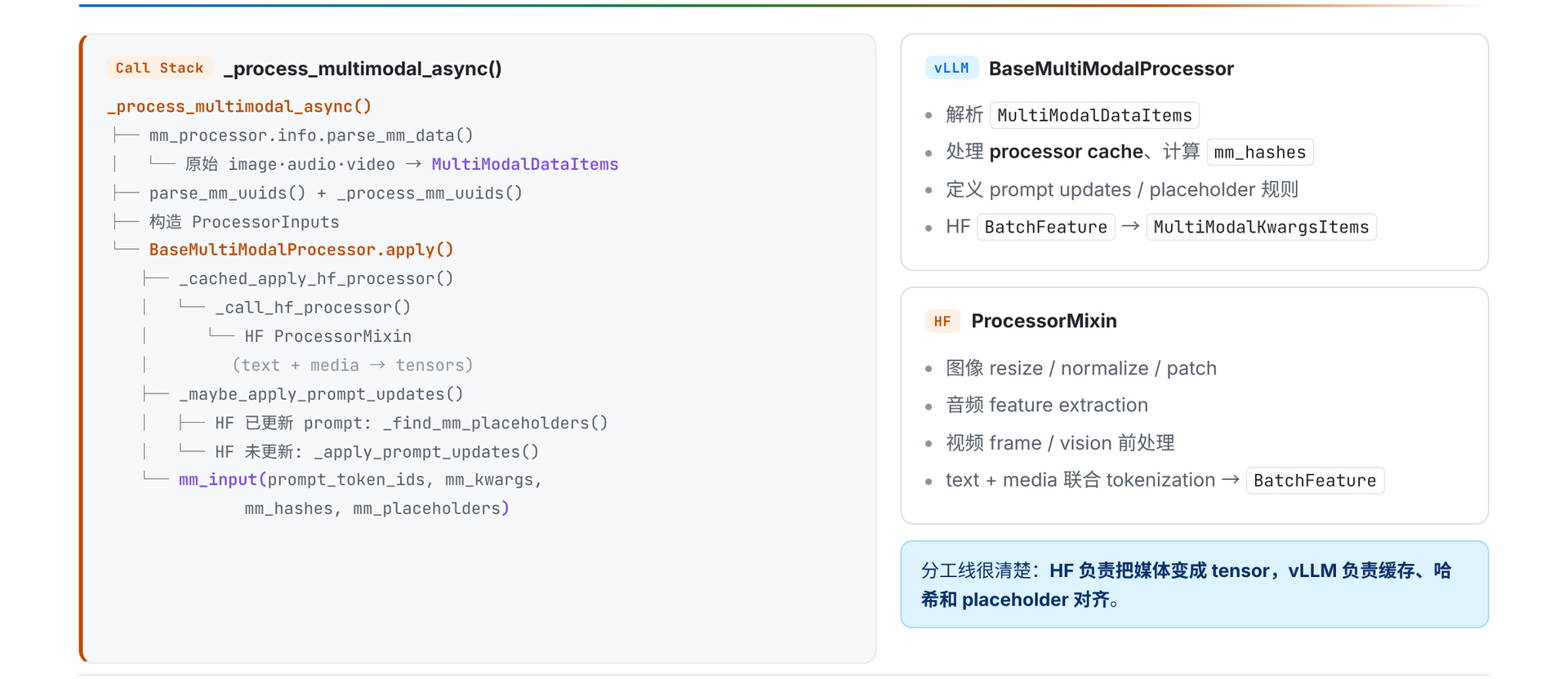The height and width of the screenshot is (679, 1568).
Task: Click the "HF 未更新: _apply_prompt_updates()" line
Action: click(x=377, y=452)
